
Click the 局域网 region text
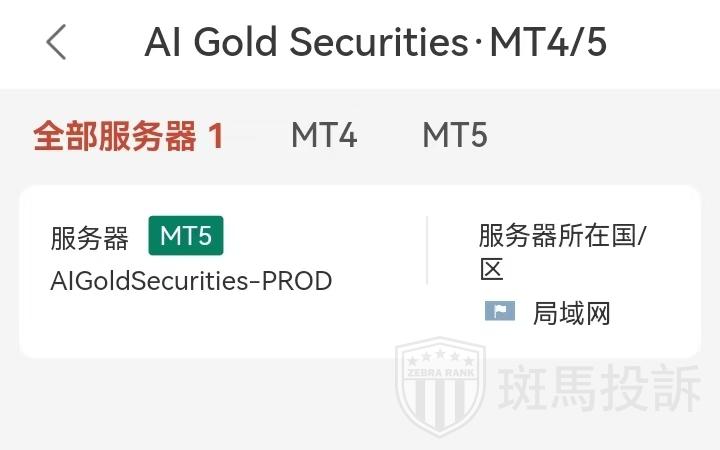(x=571, y=313)
